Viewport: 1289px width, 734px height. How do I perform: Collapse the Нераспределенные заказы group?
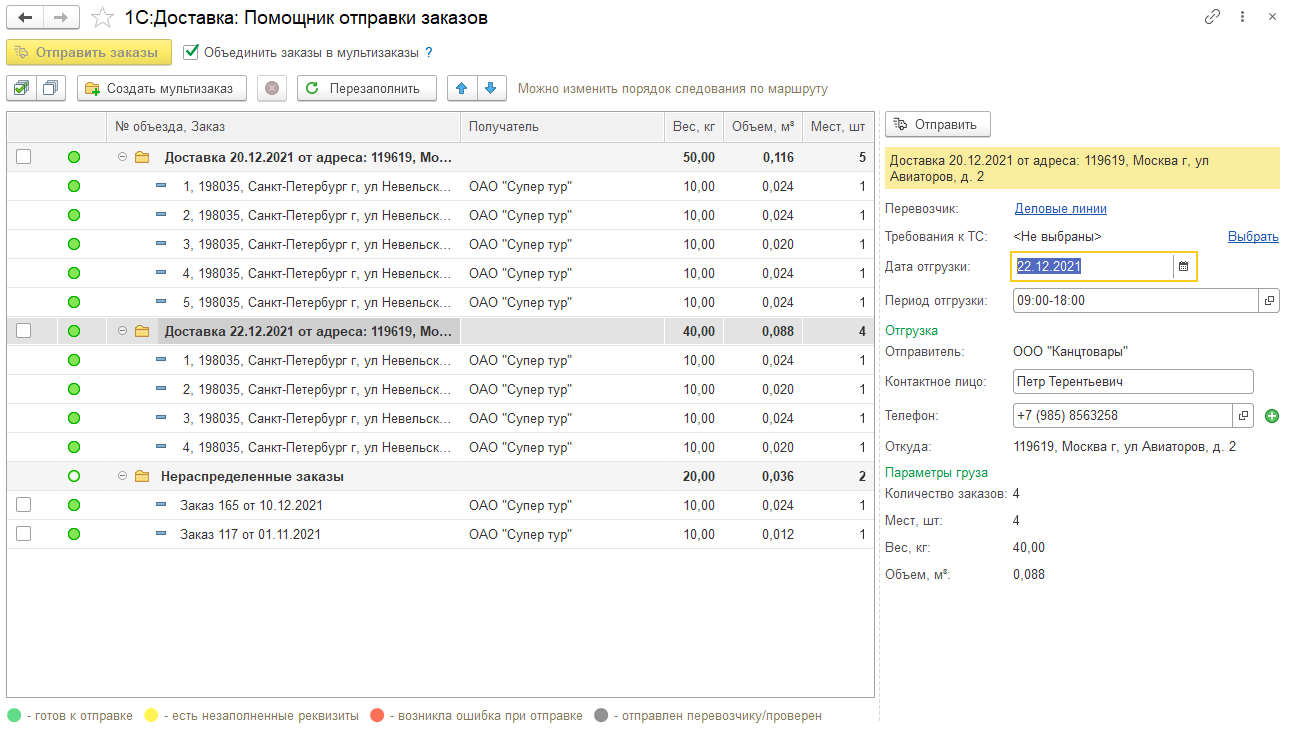coord(122,477)
